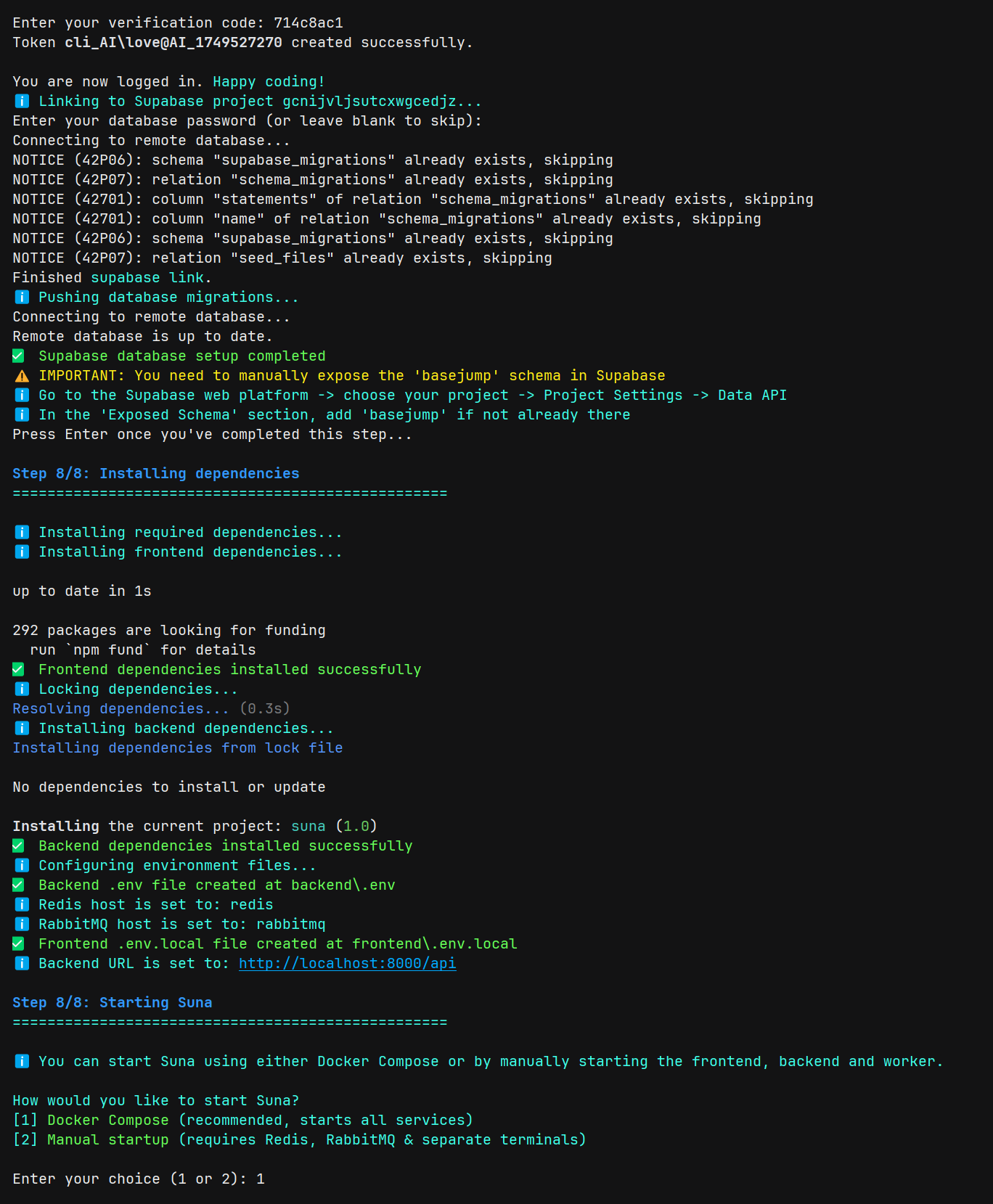Click the green check beside 'Frontend .env.local file created'
The image size is (993, 1204).
[19, 943]
